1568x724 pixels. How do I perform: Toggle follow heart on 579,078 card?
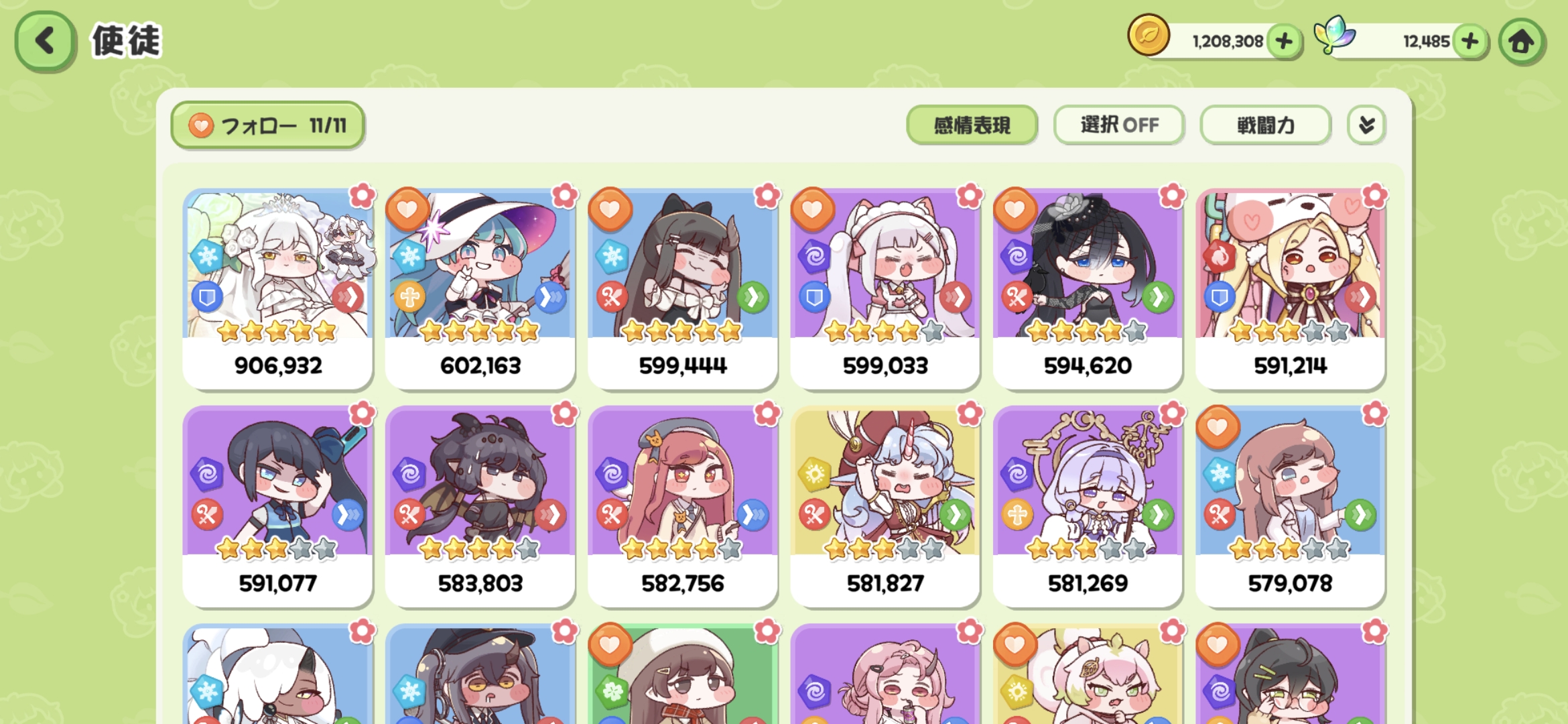(1218, 428)
